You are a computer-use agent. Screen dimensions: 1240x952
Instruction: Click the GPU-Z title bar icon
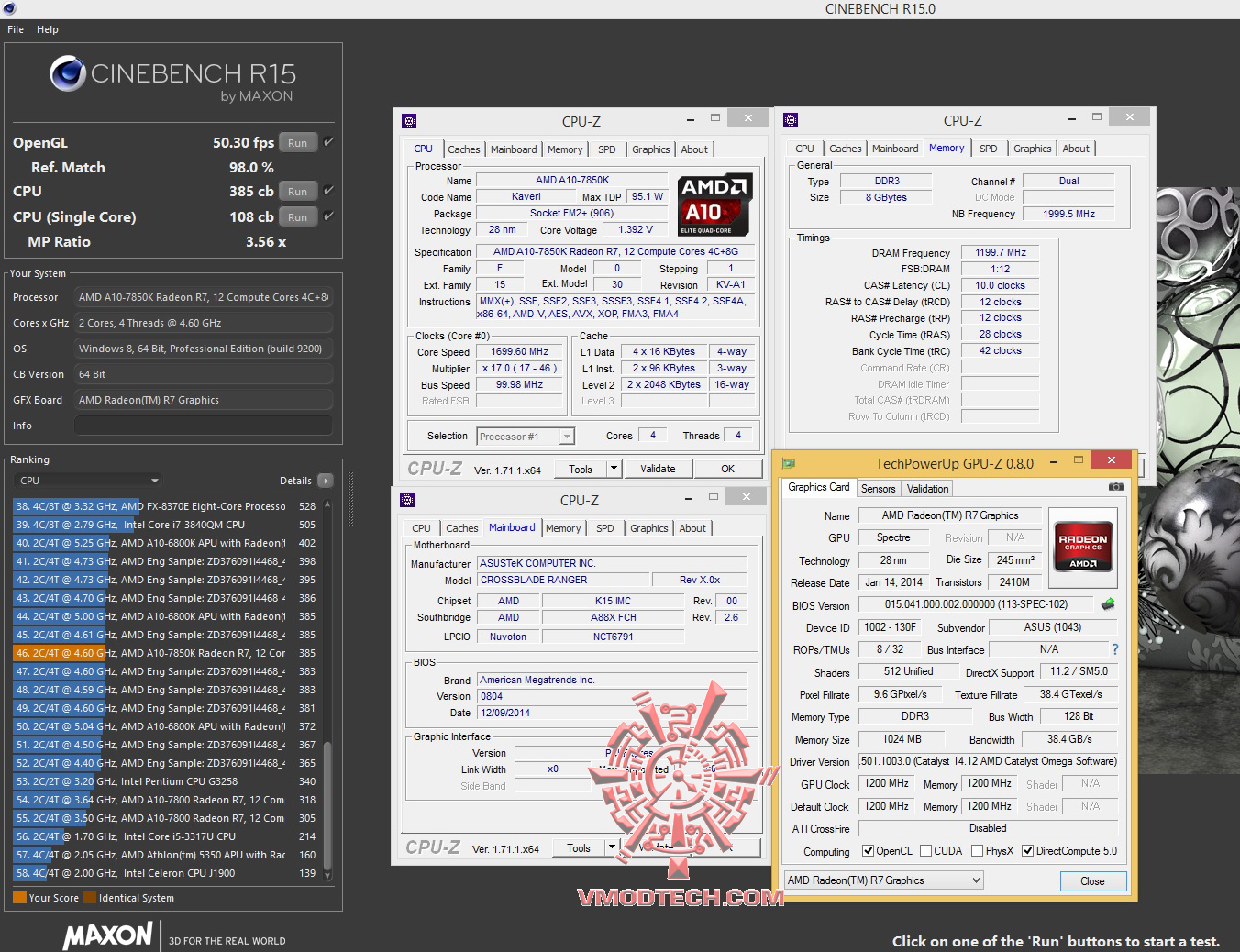tap(788, 463)
